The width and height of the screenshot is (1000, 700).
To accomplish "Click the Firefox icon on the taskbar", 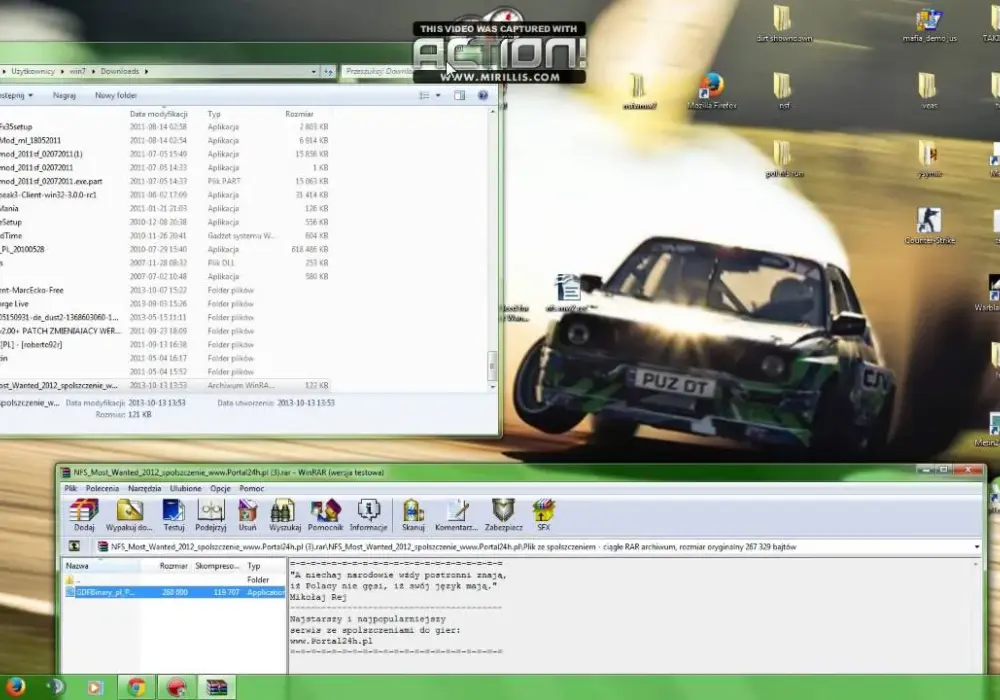I will click(14, 687).
